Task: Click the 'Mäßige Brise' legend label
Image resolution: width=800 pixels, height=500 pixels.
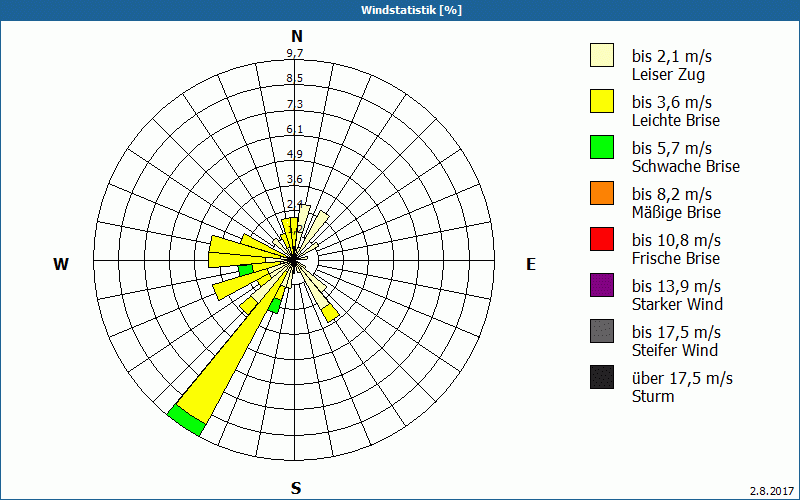Action: tap(676, 212)
